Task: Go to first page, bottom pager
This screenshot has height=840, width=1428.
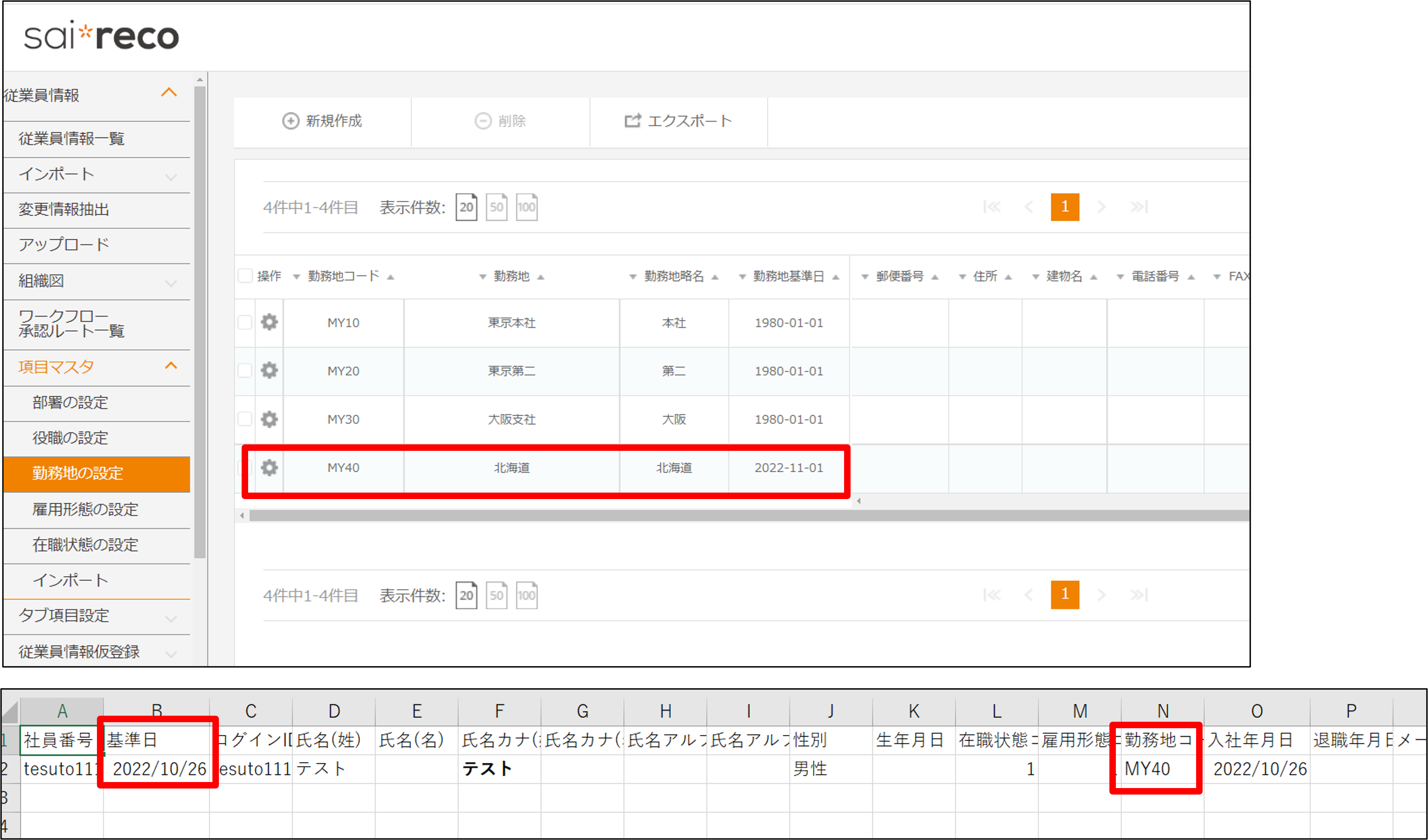Action: pyautogui.click(x=992, y=595)
